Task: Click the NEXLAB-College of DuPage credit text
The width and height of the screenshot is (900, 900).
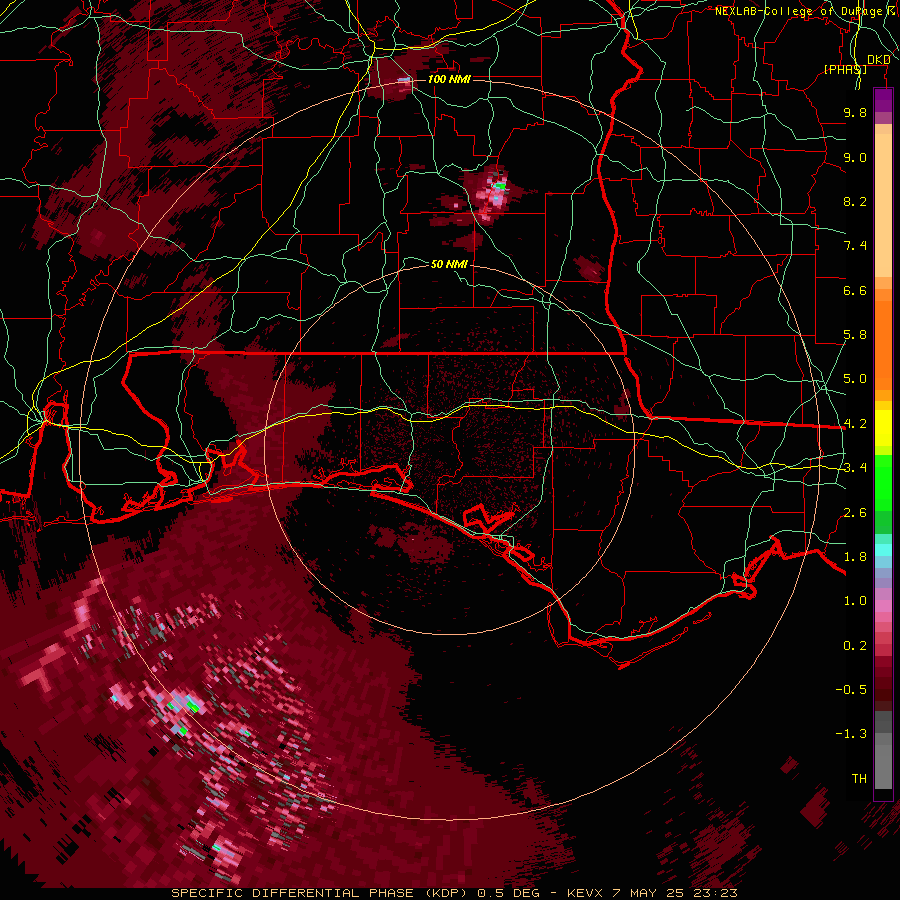Action: (x=801, y=11)
